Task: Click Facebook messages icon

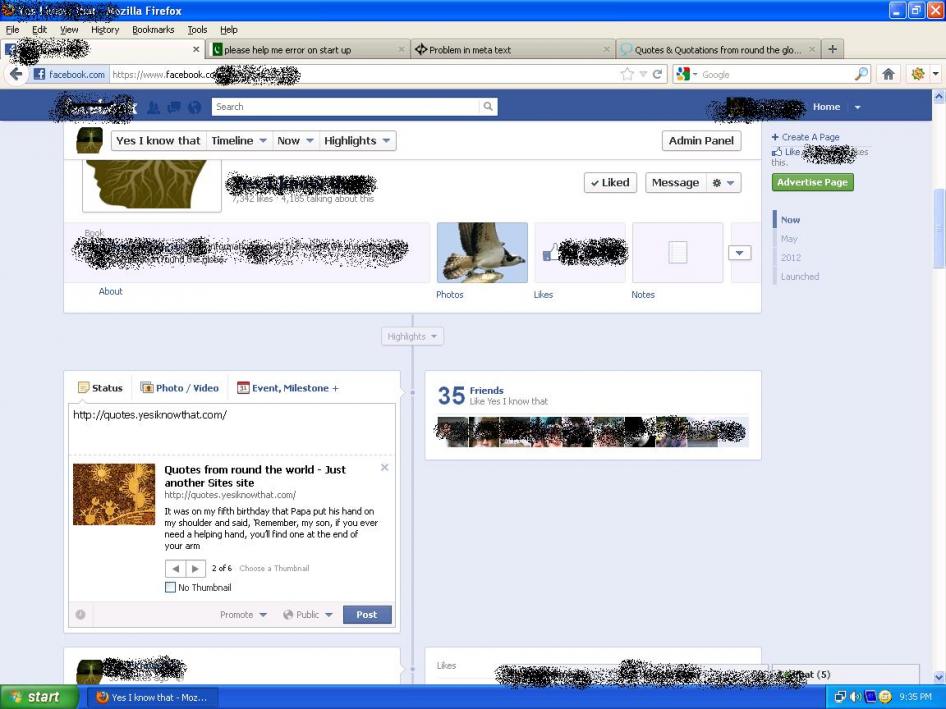Action: [174, 107]
